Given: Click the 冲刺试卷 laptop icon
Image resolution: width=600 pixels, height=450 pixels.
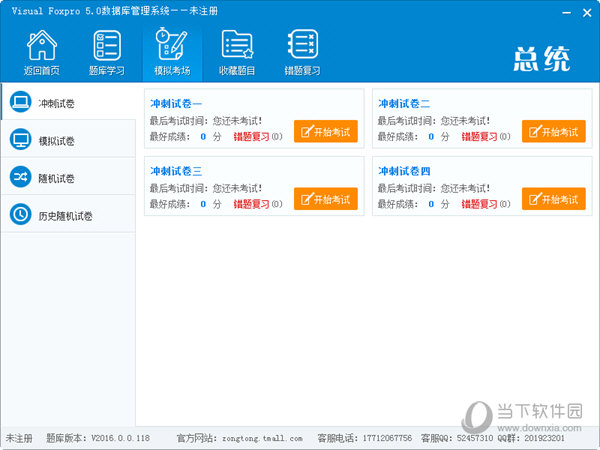Looking at the screenshot, I should (x=20, y=102).
